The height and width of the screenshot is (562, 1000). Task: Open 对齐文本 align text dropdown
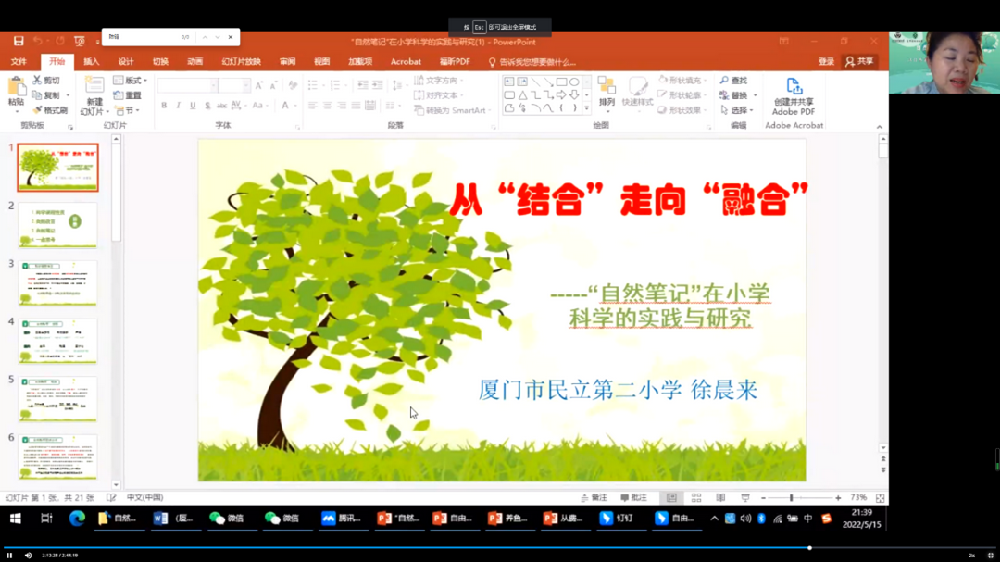coord(439,95)
